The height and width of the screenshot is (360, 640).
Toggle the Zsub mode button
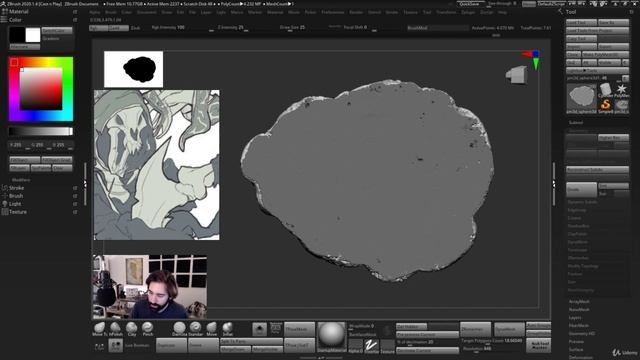click(136, 28)
